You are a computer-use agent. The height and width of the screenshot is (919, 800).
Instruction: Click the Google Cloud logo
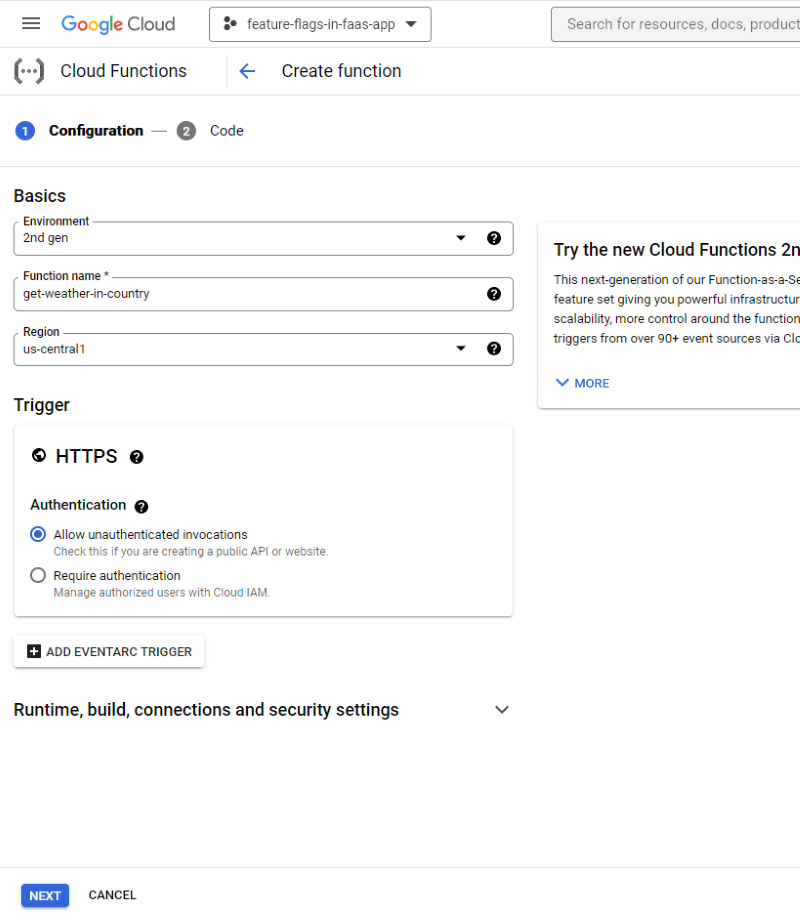(118, 23)
